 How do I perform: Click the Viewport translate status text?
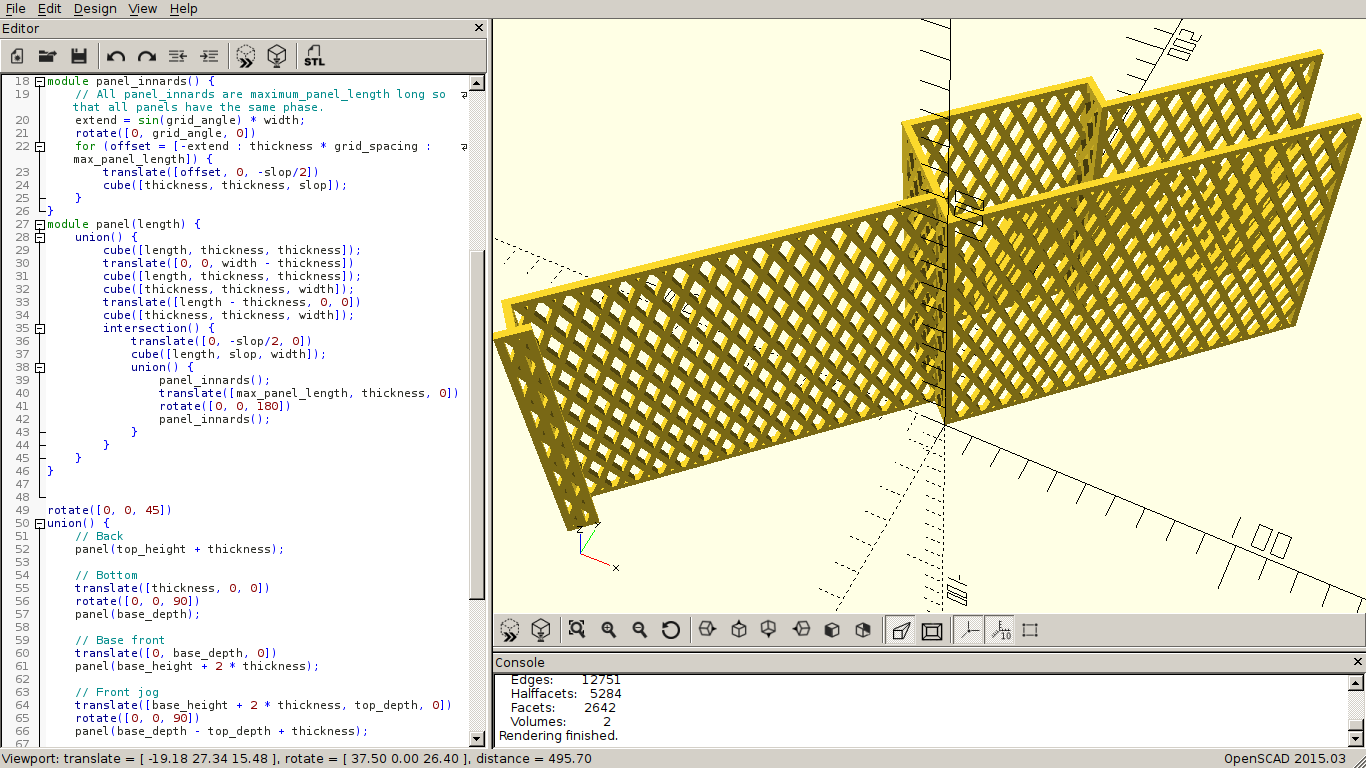296,759
